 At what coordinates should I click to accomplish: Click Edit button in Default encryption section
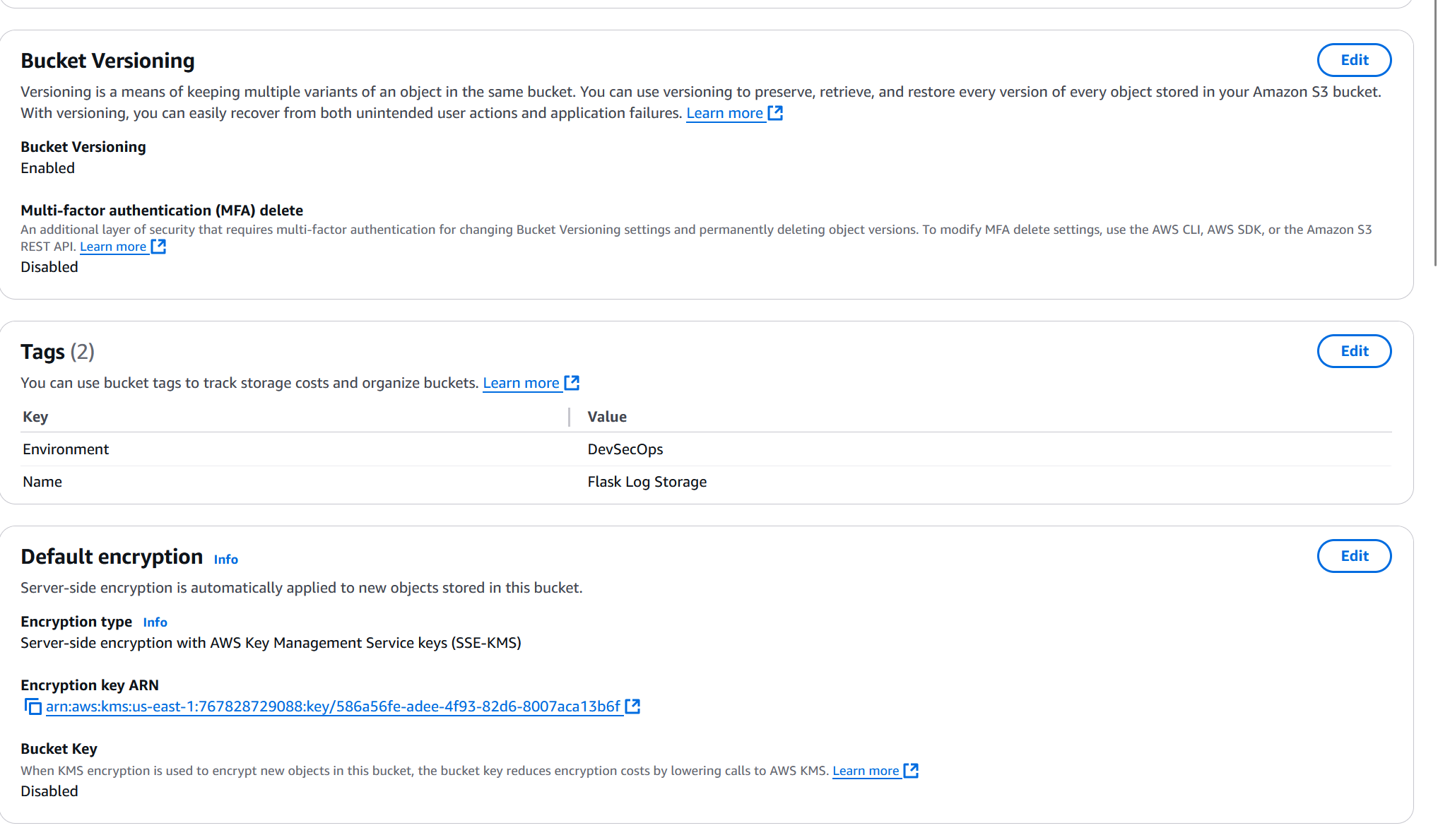tap(1353, 556)
